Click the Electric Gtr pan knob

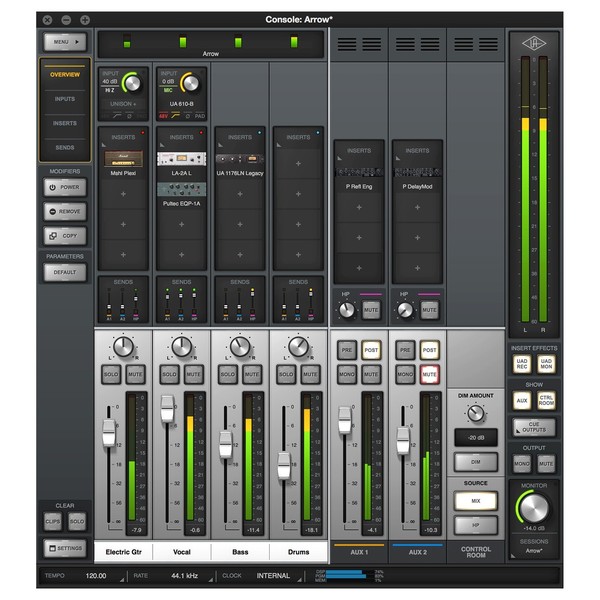pyautogui.click(x=123, y=347)
